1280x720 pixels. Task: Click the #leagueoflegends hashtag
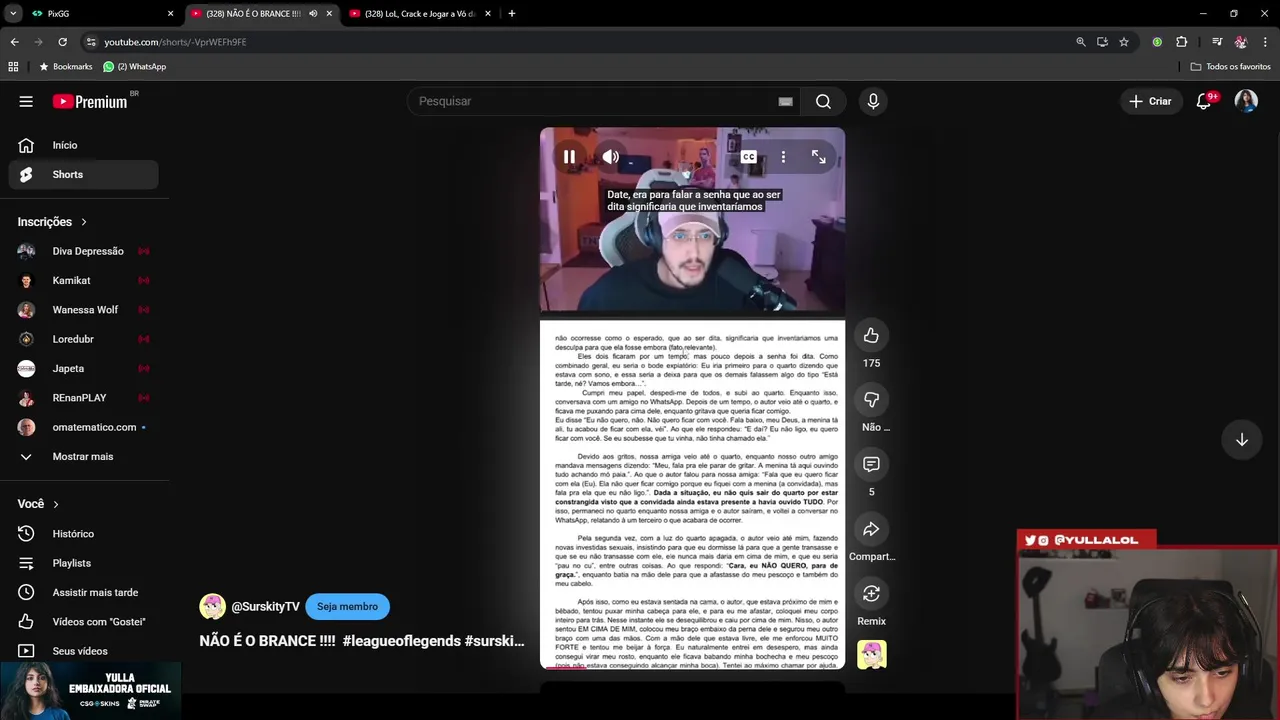(x=401, y=641)
